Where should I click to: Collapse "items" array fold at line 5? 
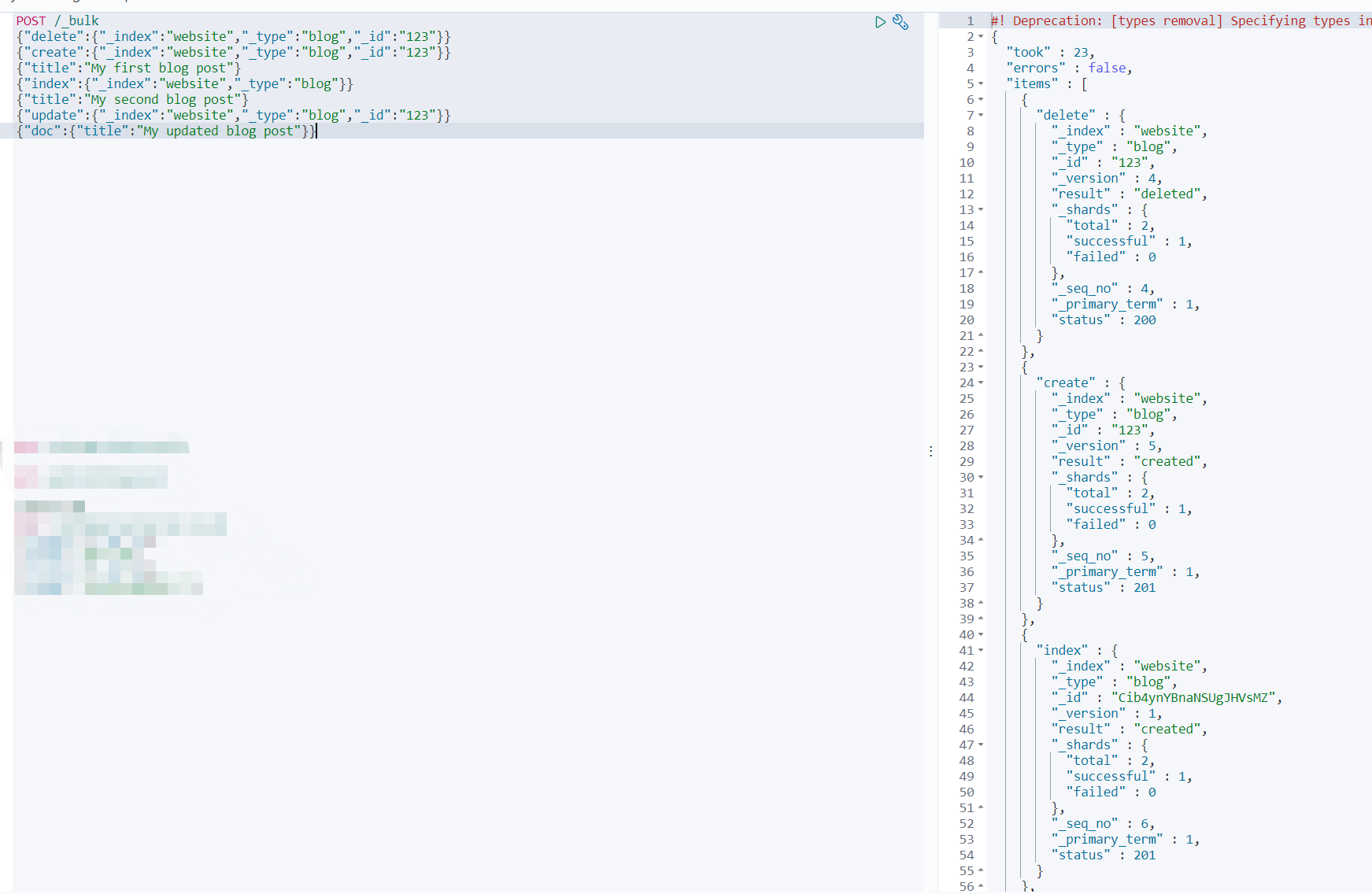click(x=981, y=83)
